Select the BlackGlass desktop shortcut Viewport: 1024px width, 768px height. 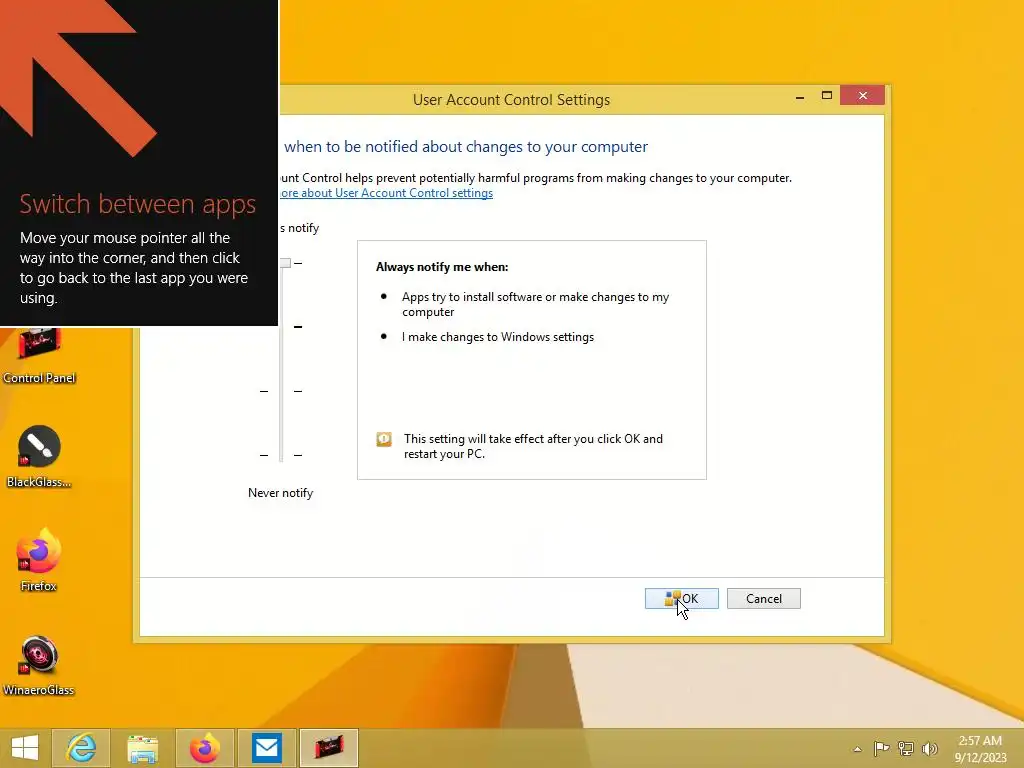coord(39,456)
